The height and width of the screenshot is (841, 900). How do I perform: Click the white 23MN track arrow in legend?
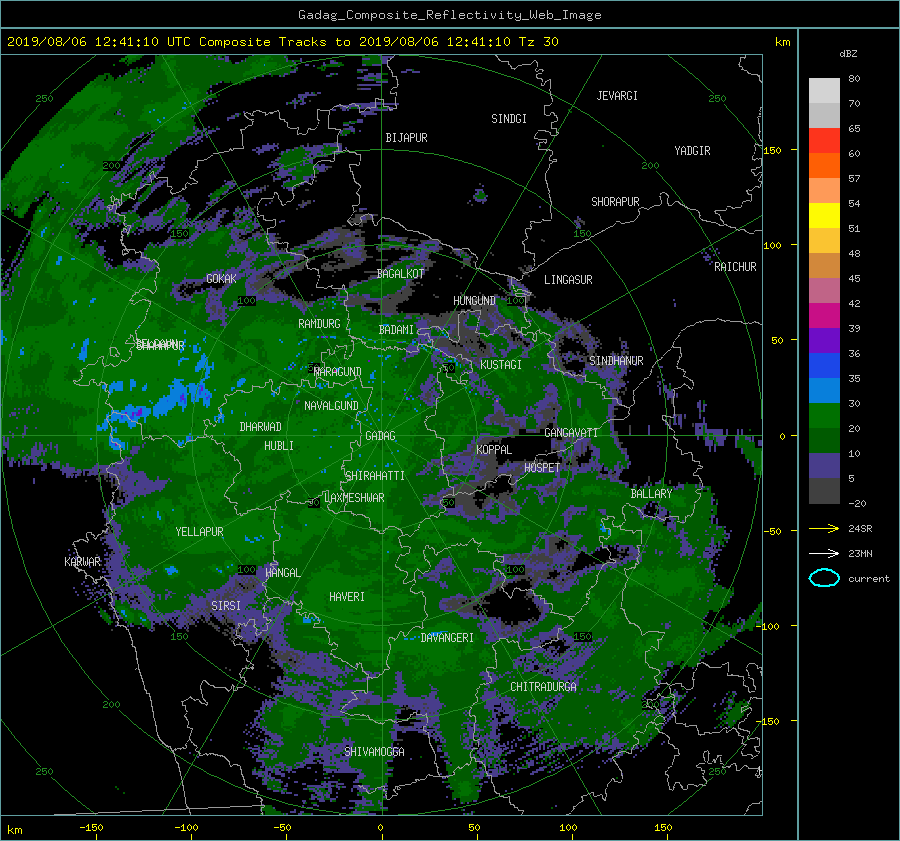(824, 553)
